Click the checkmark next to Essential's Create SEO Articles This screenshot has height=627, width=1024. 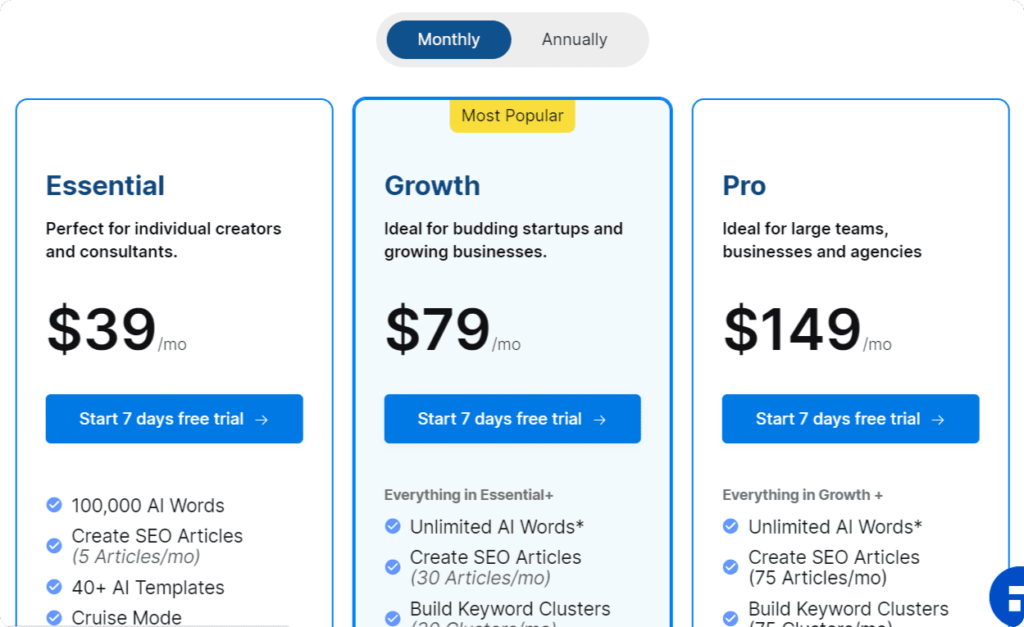(54, 545)
